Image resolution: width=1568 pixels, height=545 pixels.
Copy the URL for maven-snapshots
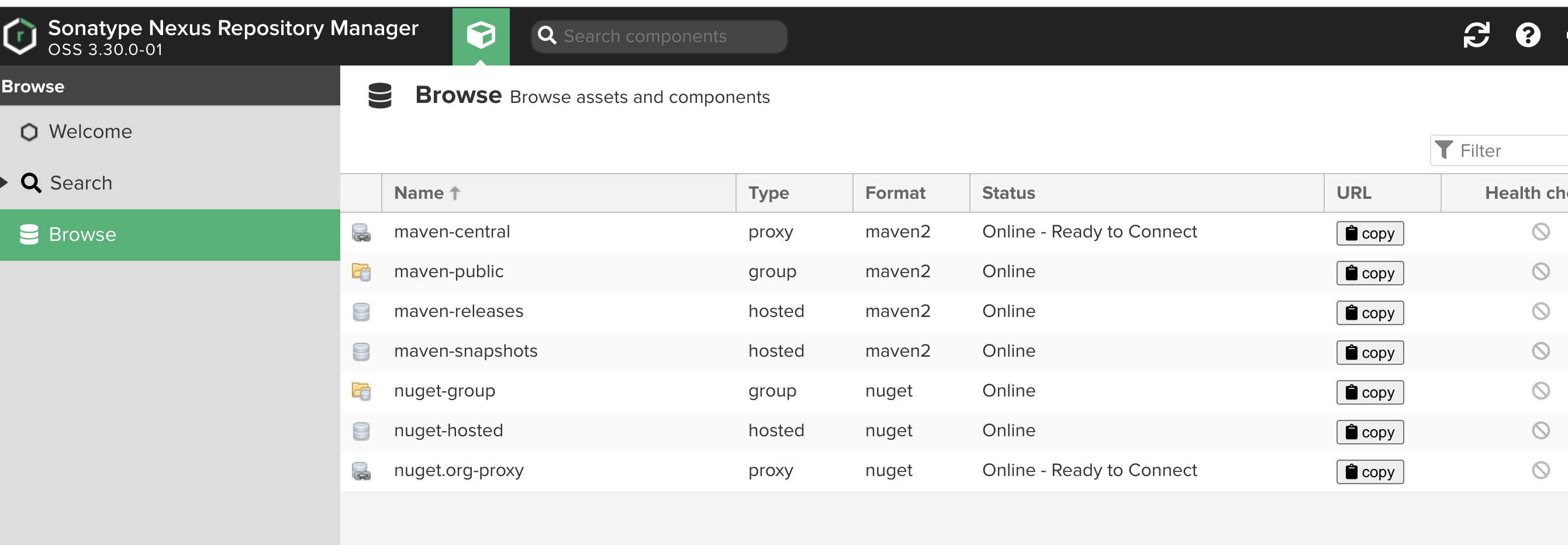[x=1370, y=353]
